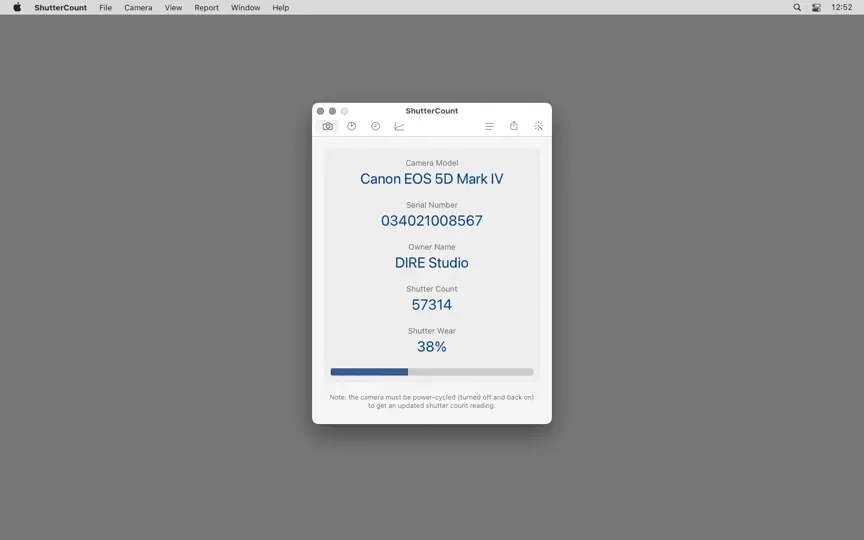
Task: Click the ShutterCount window title
Action: click(x=431, y=111)
